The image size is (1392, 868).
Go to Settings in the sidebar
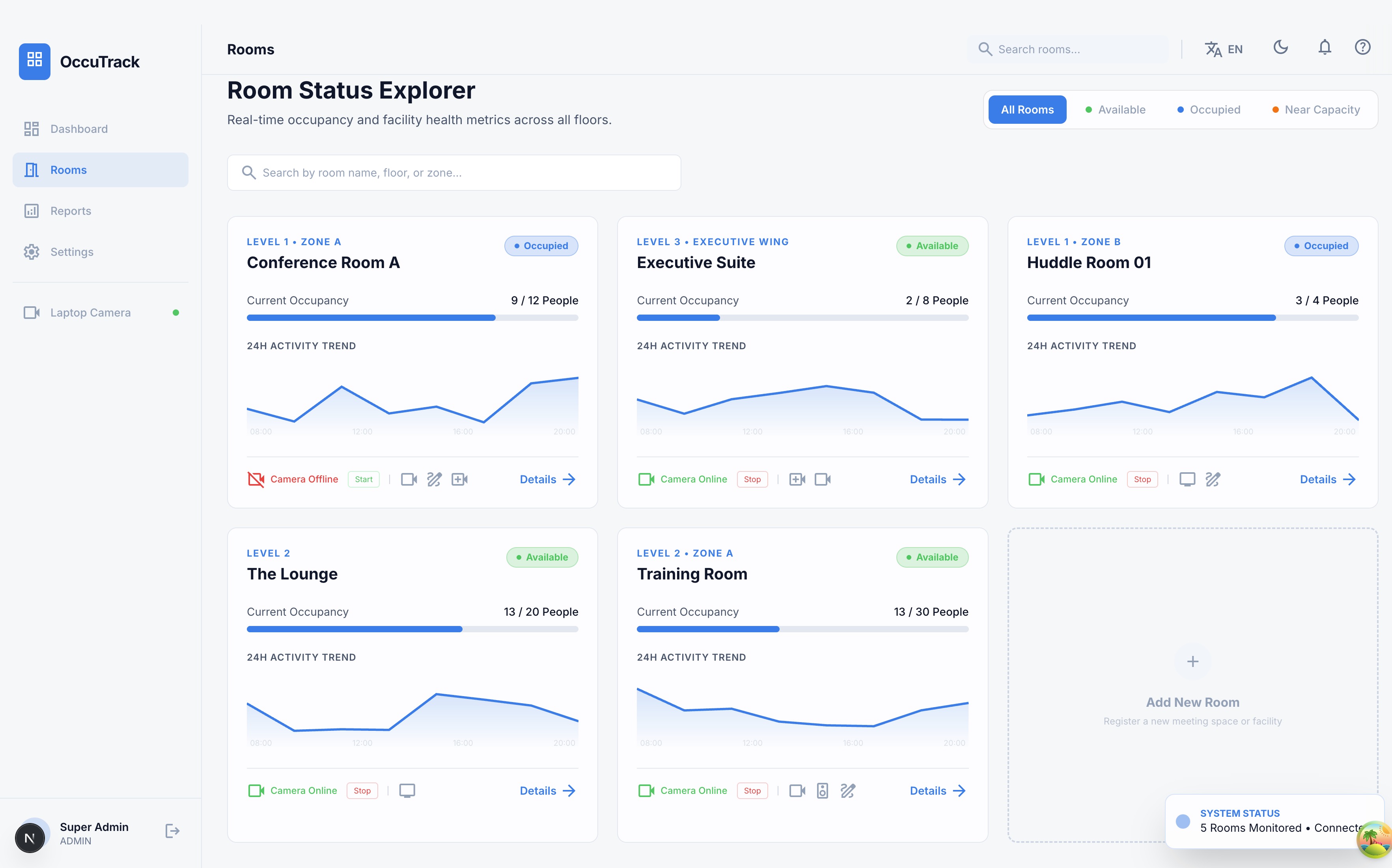tap(72, 252)
